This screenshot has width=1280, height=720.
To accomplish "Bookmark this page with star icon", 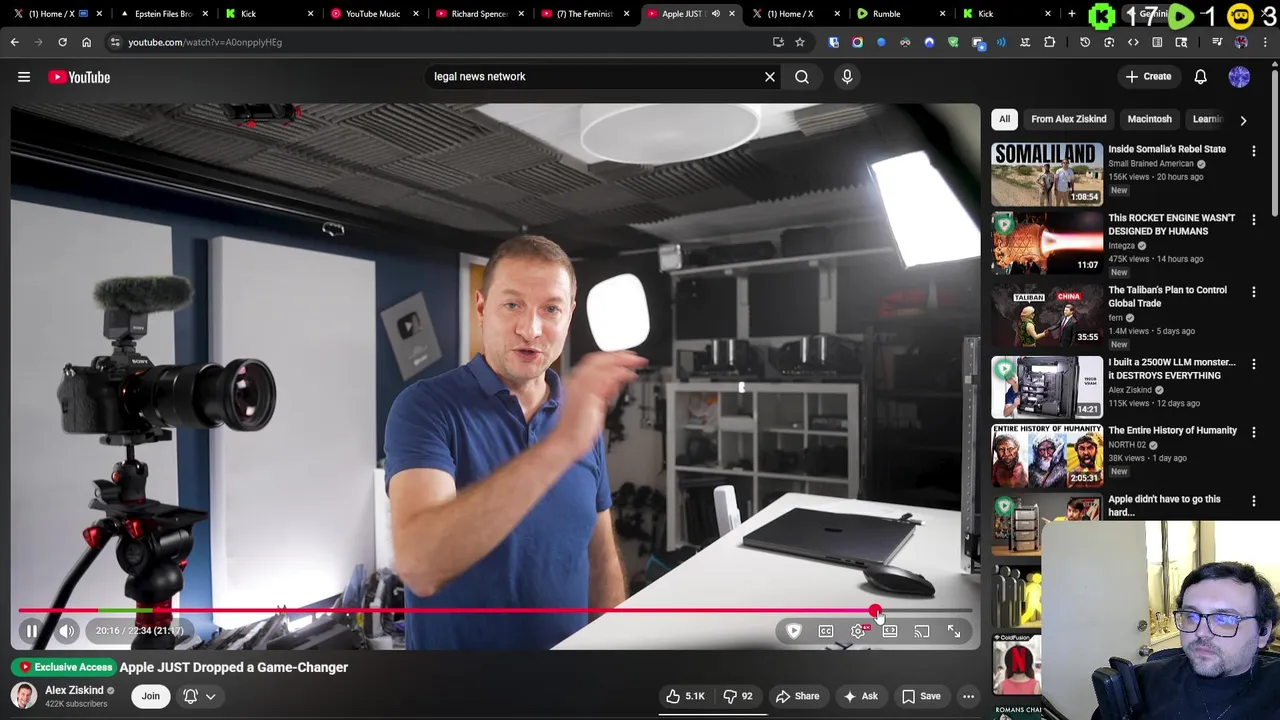I will (x=800, y=42).
